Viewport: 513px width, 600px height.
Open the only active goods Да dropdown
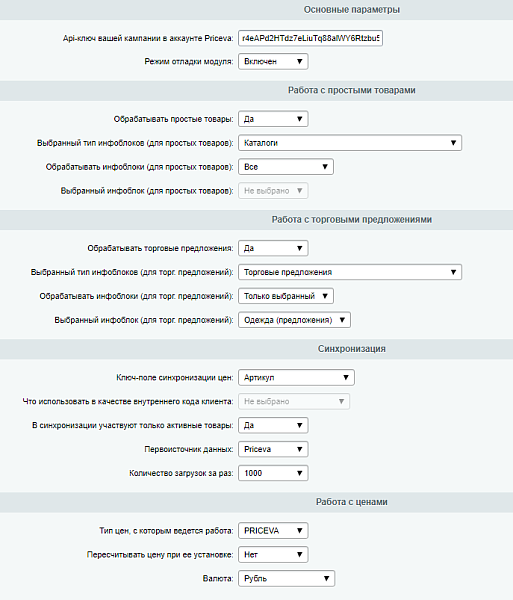tap(273, 426)
